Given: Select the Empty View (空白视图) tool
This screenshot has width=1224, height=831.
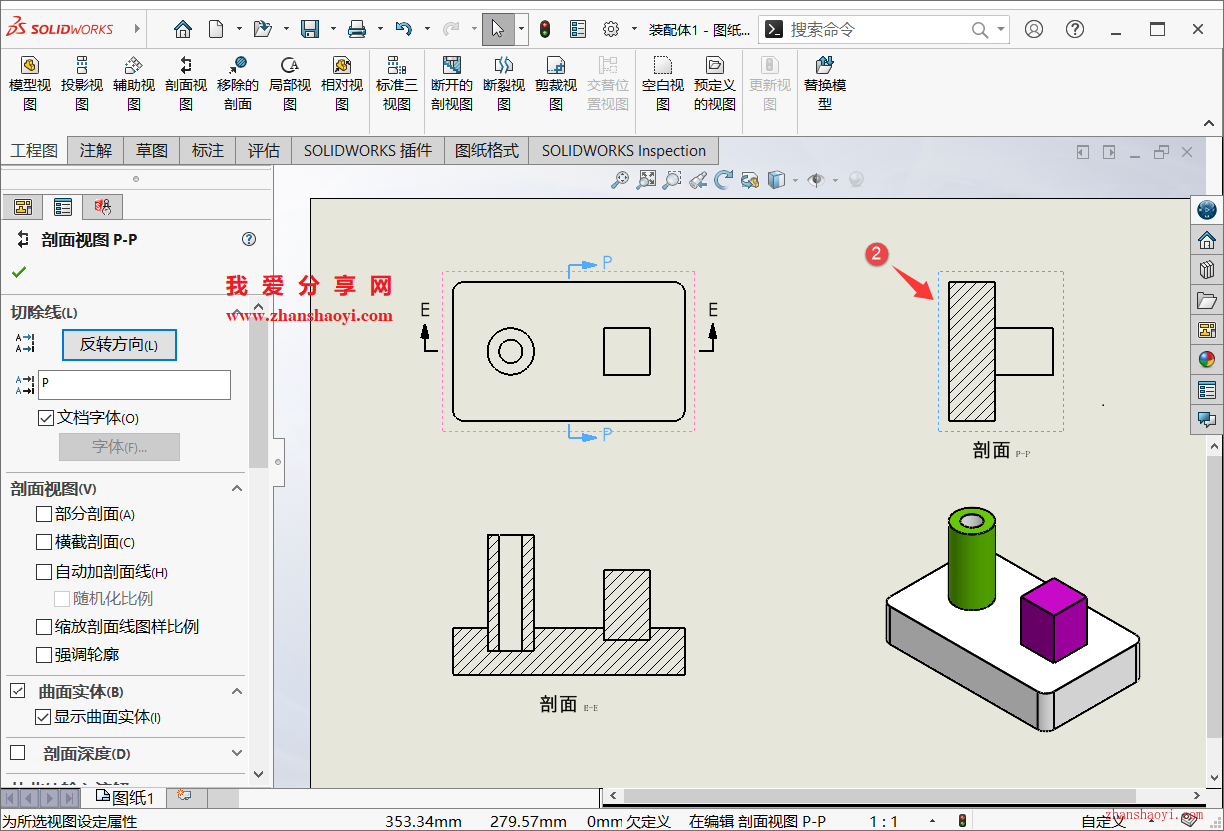Looking at the screenshot, I should [663, 84].
